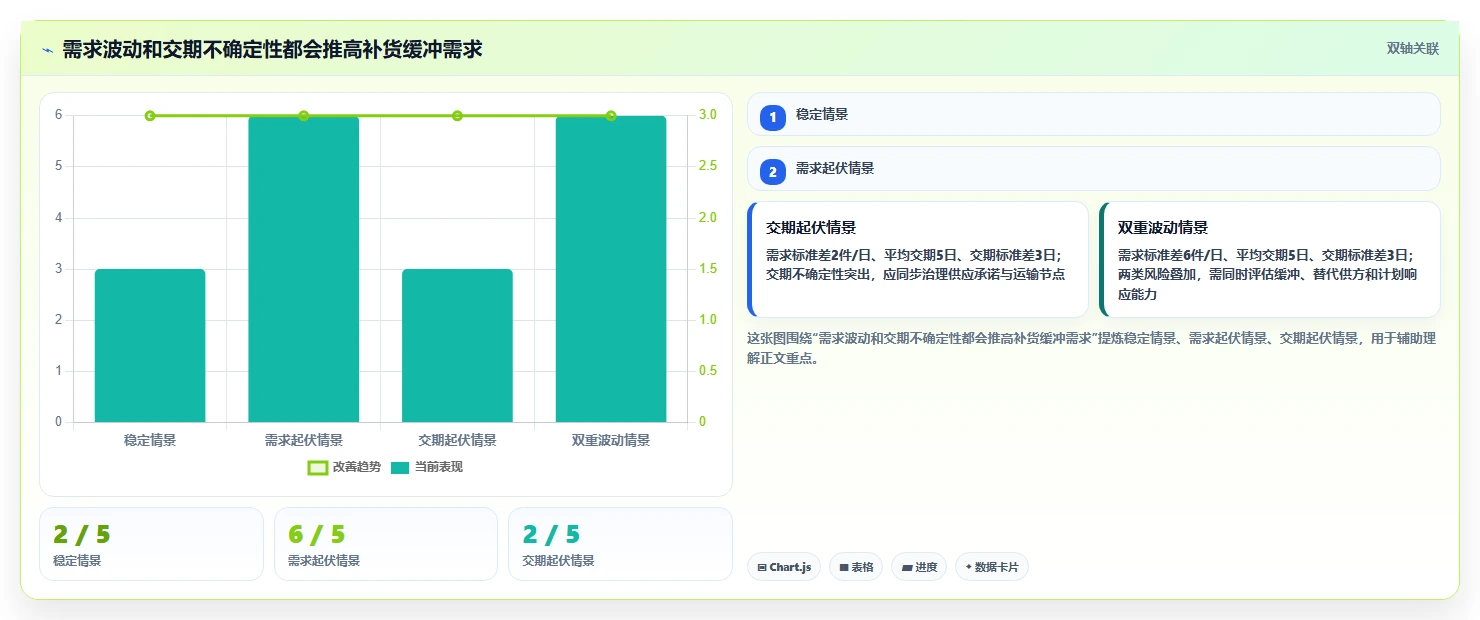Image resolution: width=1480 pixels, height=620 pixels.
Task: Click the lightning icon beside the title
Action: tap(47, 50)
